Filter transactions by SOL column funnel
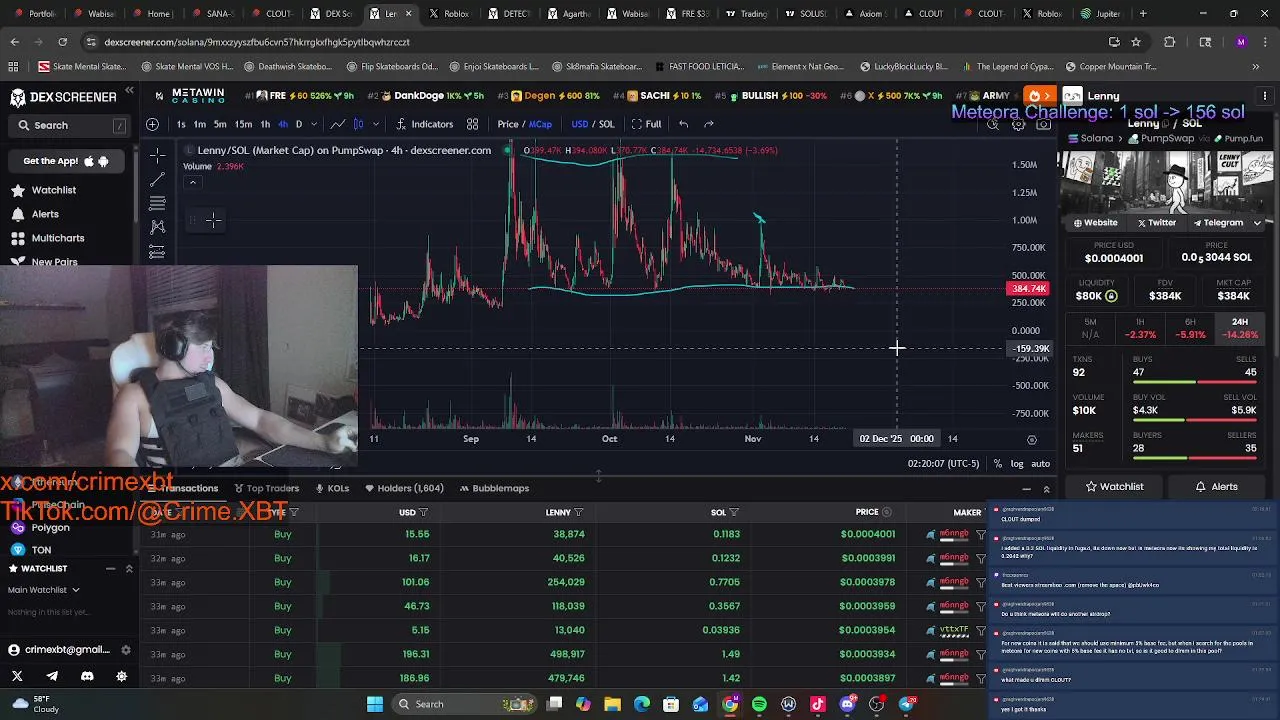 coord(734,512)
